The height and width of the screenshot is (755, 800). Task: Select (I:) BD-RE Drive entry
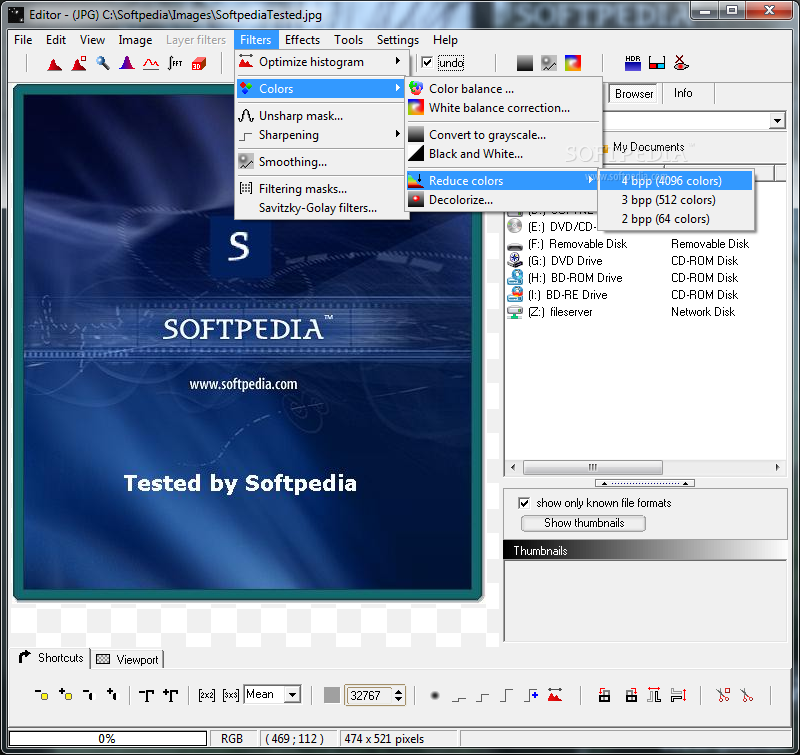click(x=567, y=295)
